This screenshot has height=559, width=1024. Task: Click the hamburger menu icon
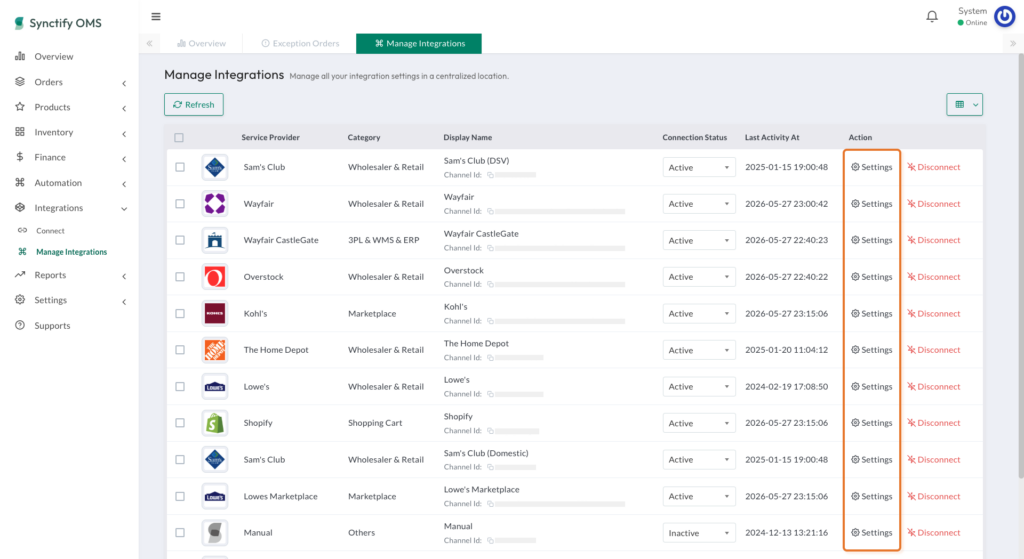coord(155,16)
